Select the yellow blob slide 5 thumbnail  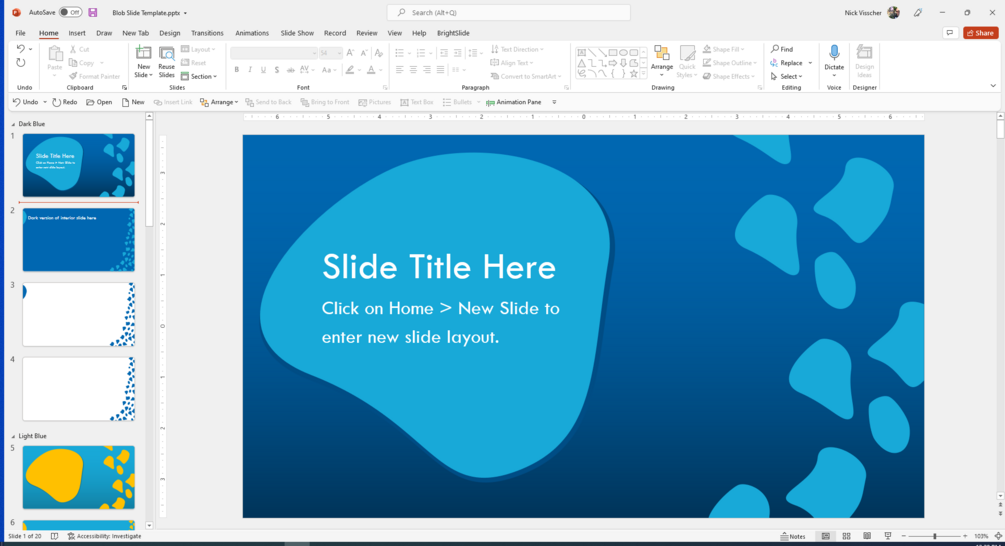point(79,477)
